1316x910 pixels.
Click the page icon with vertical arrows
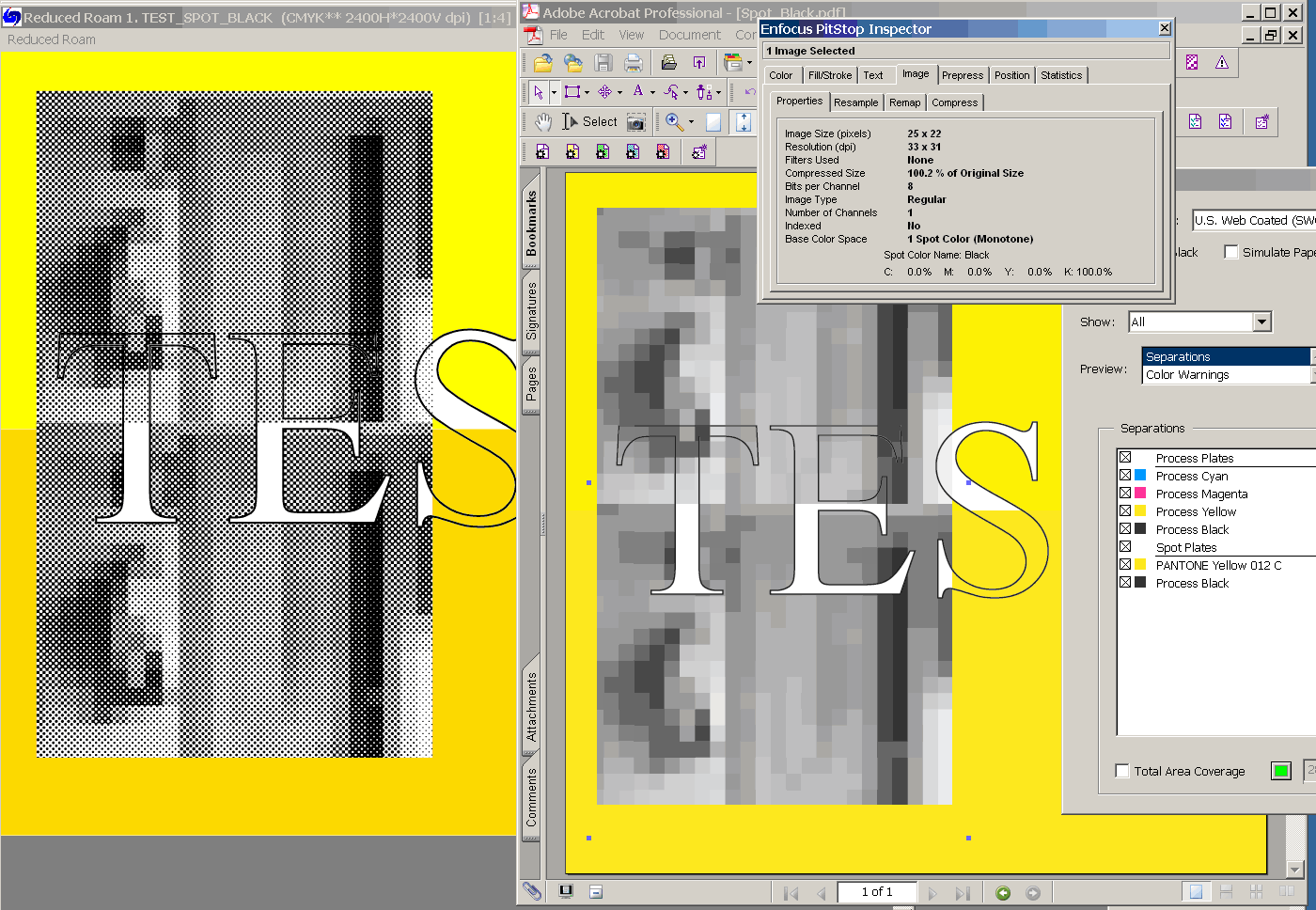click(744, 122)
